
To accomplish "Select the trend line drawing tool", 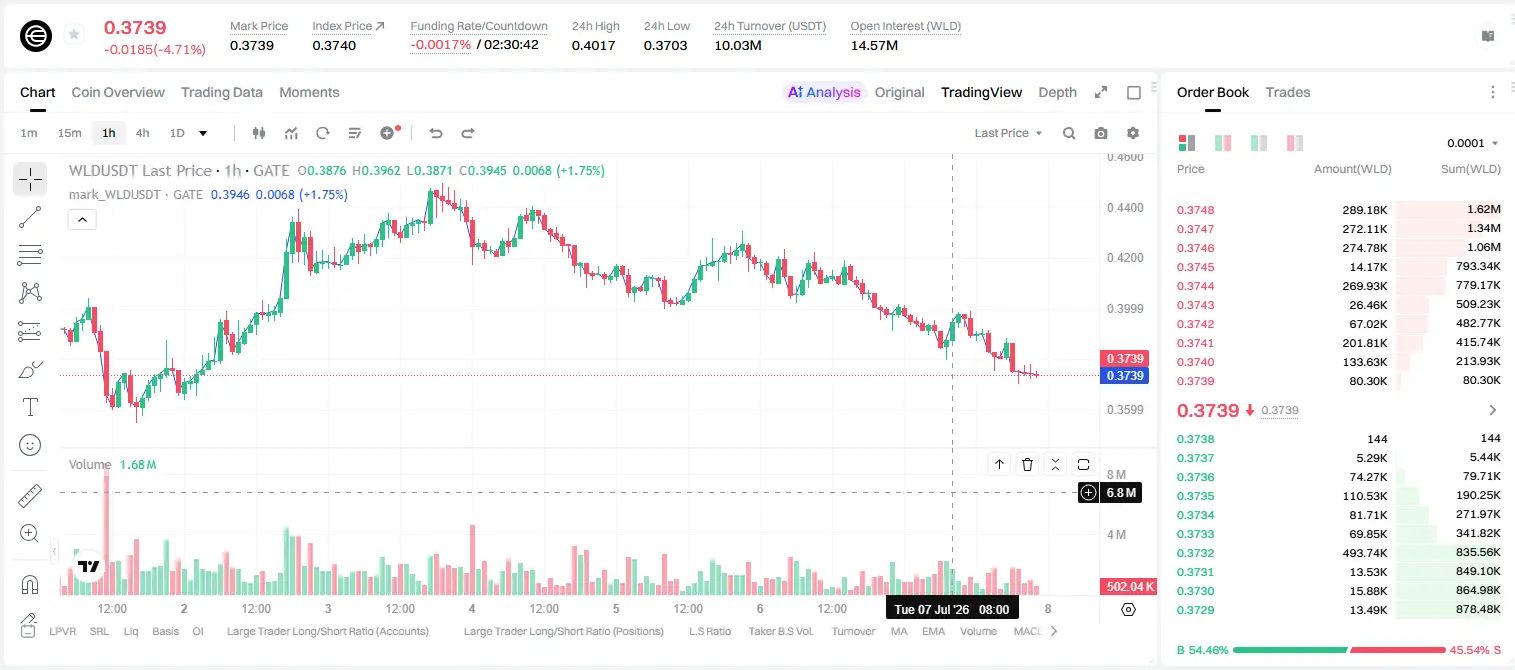I will 30,217.
